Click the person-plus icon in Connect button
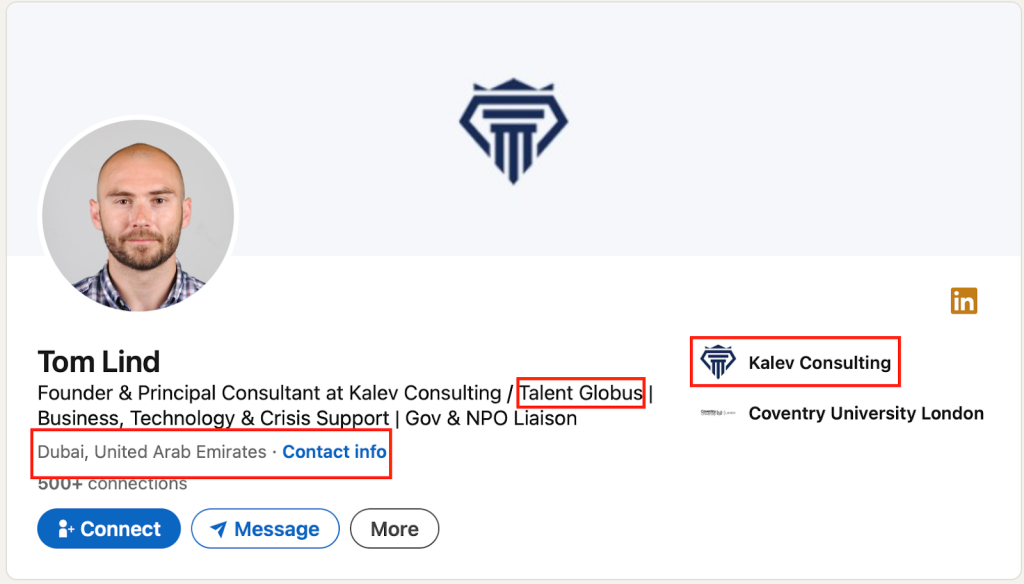The image size is (1024, 584). pyautogui.click(x=67, y=529)
